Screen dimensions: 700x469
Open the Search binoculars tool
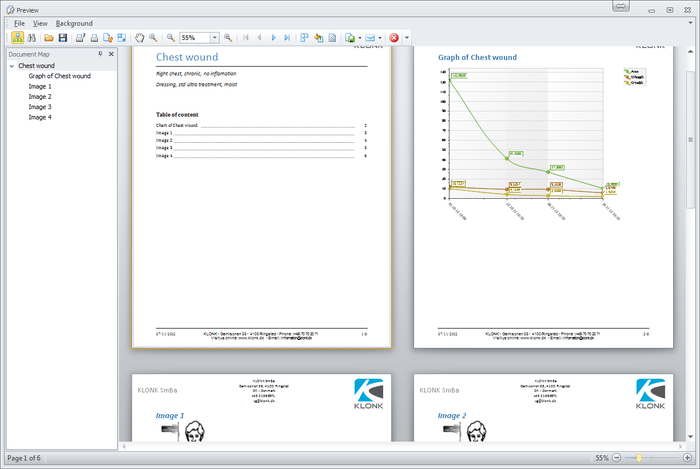coord(31,38)
